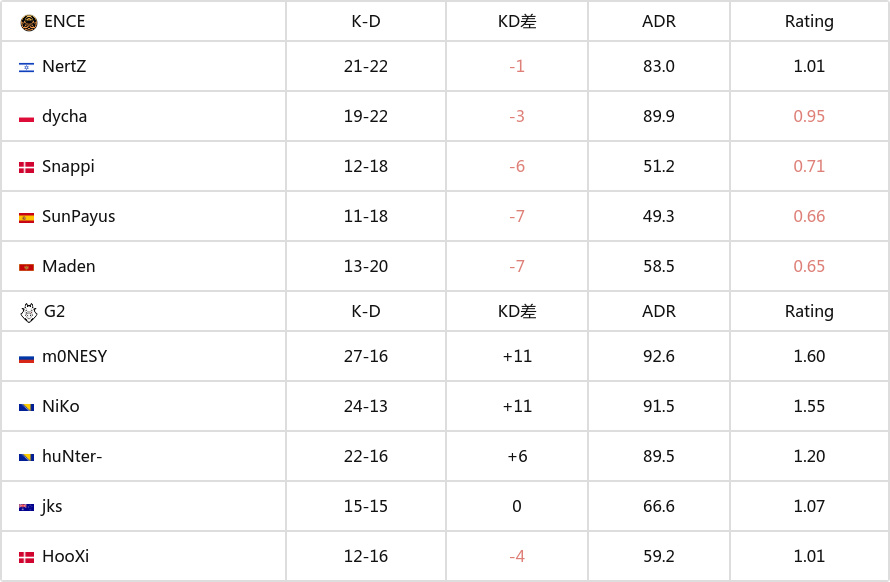This screenshot has width=890, height=582.
Task: Sort by ENCE Rating column header
Action: point(809,21)
